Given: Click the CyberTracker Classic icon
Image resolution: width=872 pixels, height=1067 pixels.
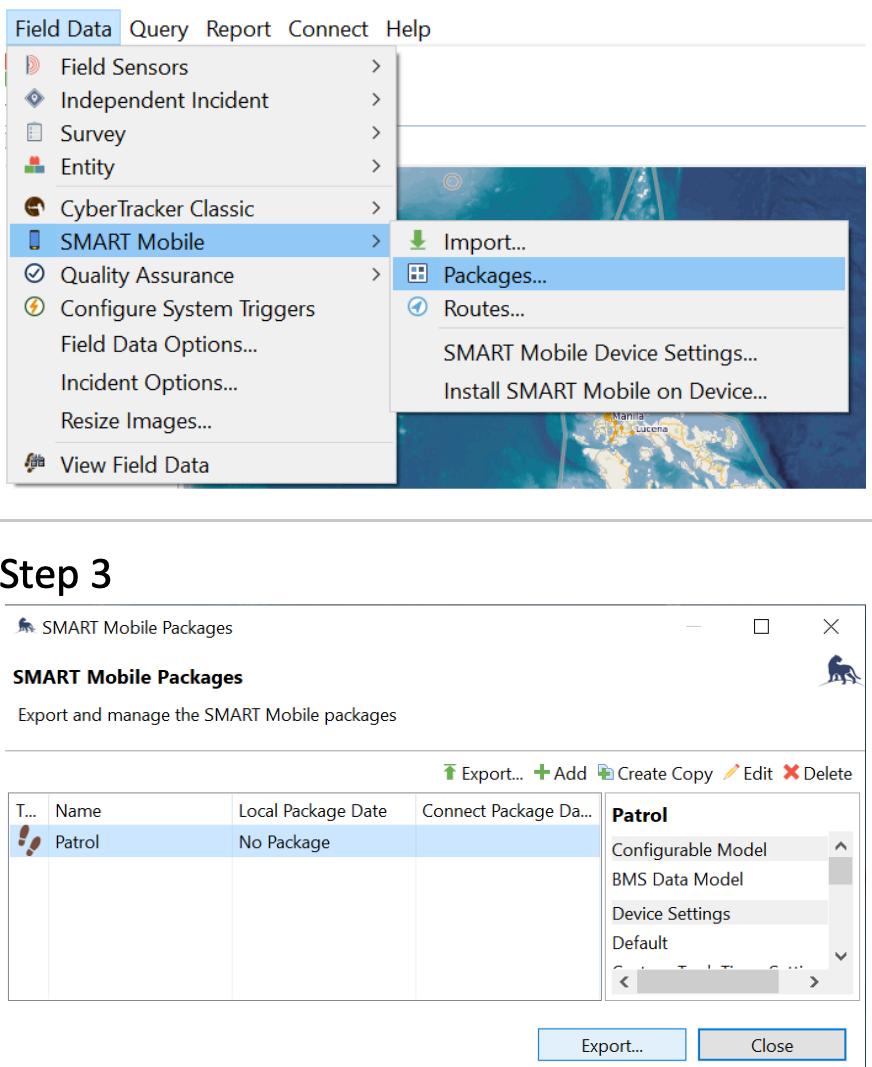Looking at the screenshot, I should coord(34,206).
